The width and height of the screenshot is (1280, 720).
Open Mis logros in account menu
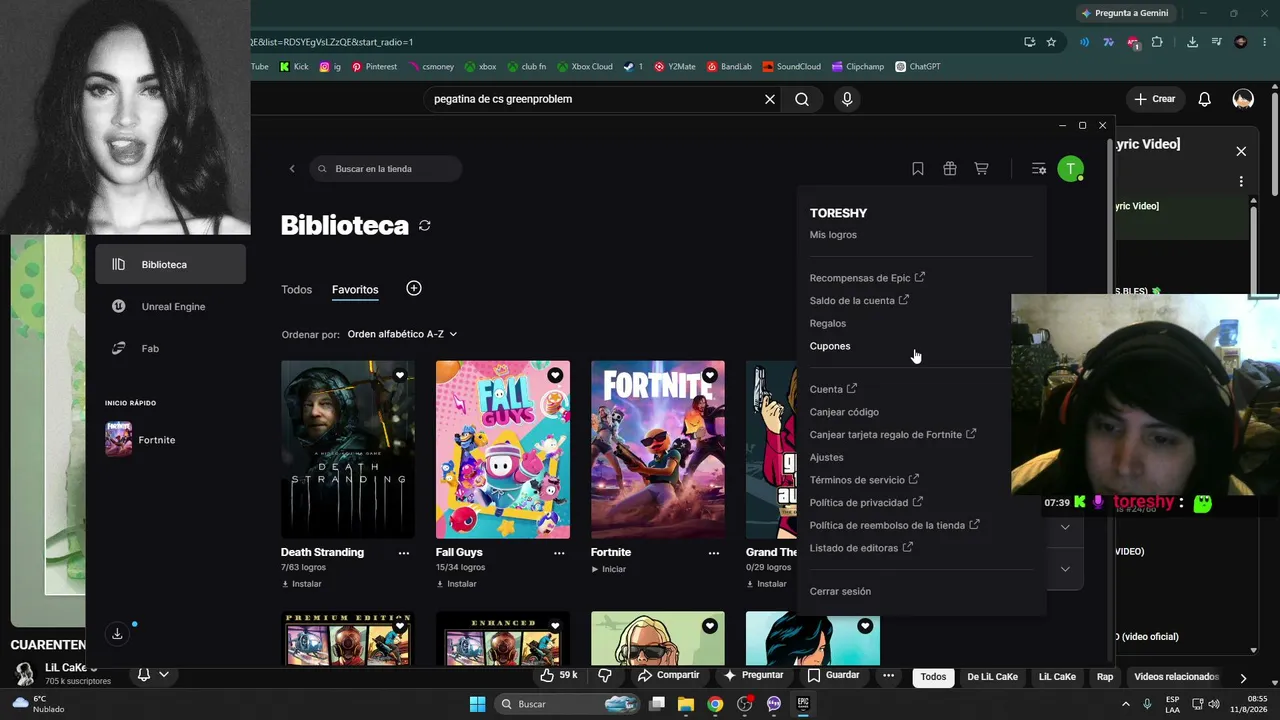click(833, 235)
